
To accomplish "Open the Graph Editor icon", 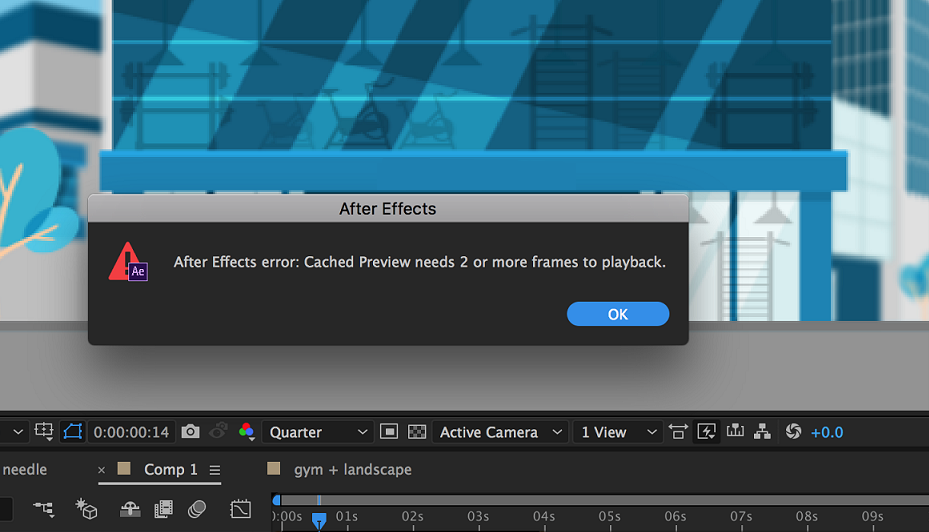I will pyautogui.click(x=241, y=509).
